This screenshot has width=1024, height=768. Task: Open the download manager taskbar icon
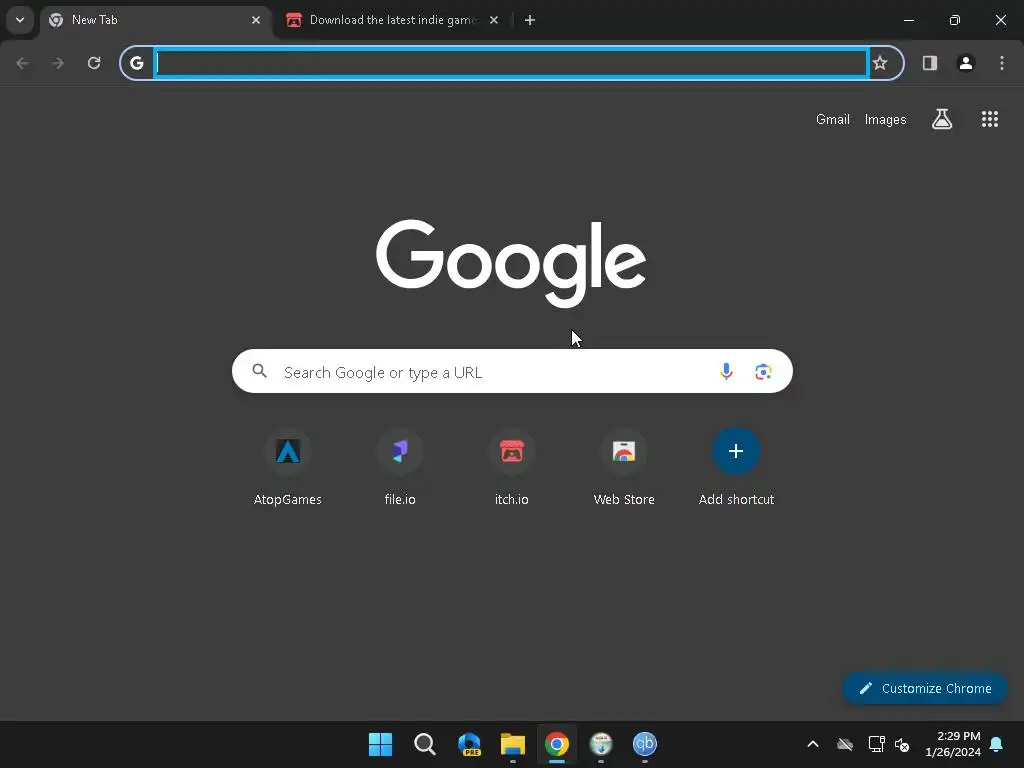click(x=601, y=744)
